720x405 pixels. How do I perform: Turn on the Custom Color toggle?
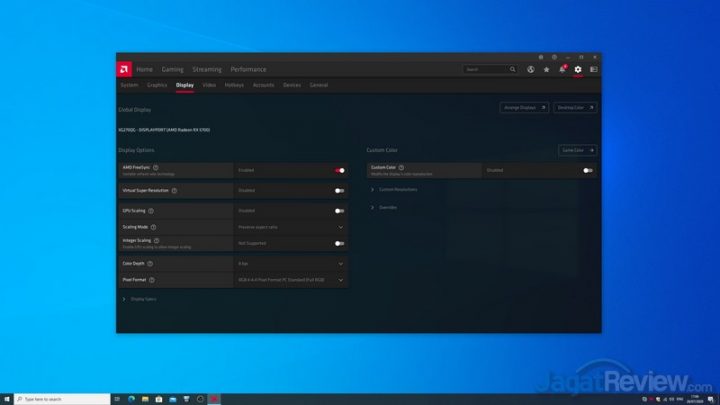pyautogui.click(x=588, y=170)
